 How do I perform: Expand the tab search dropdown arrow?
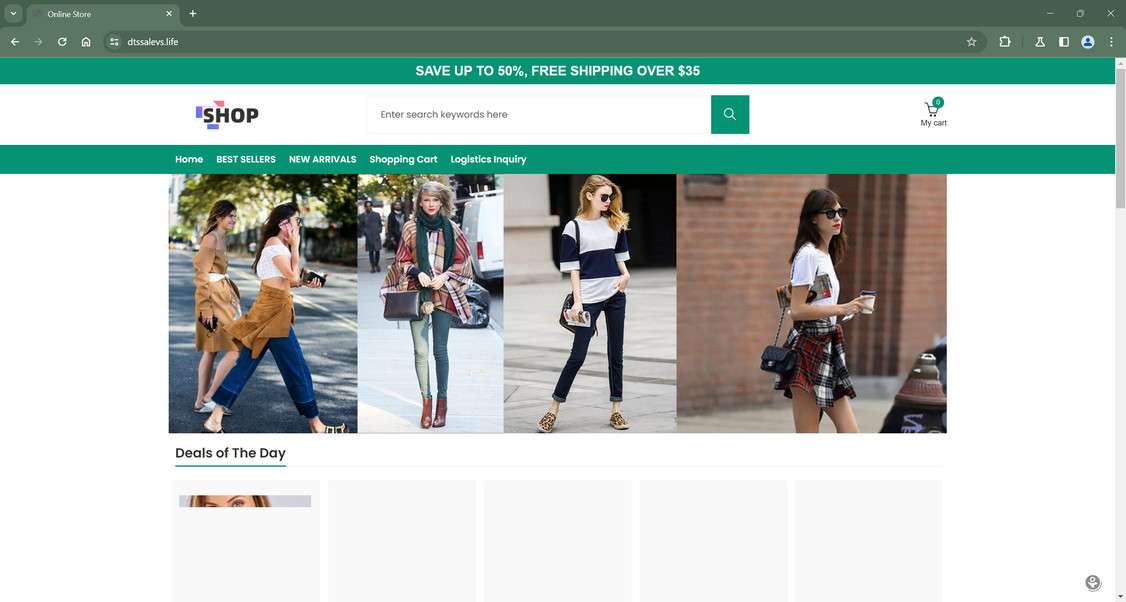[x=13, y=14]
